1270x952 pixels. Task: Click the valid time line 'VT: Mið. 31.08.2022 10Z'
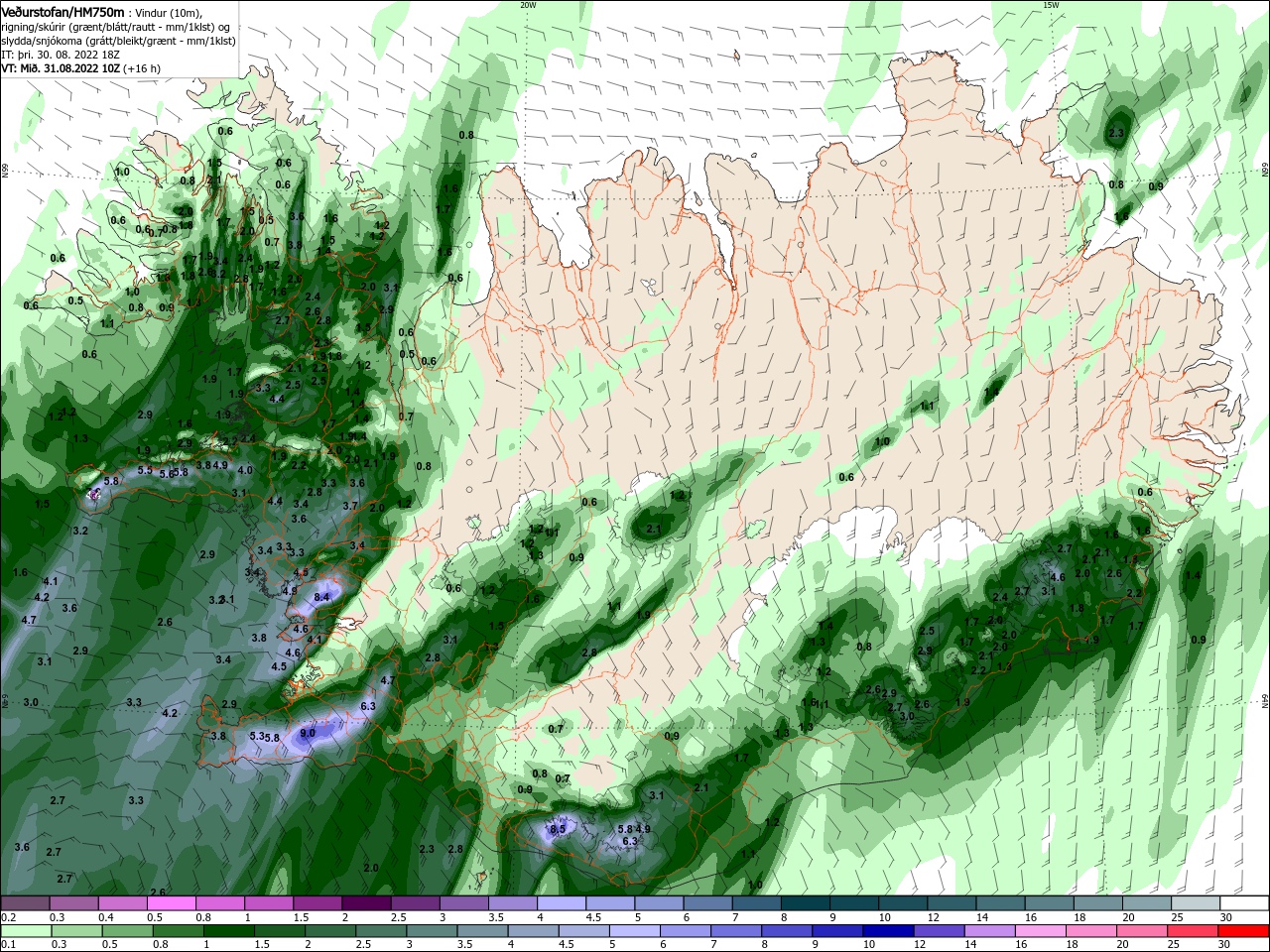(x=61, y=68)
